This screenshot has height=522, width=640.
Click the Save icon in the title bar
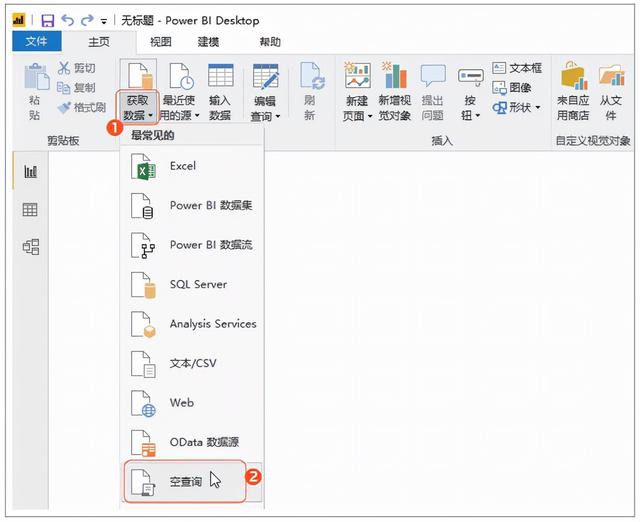coord(48,20)
